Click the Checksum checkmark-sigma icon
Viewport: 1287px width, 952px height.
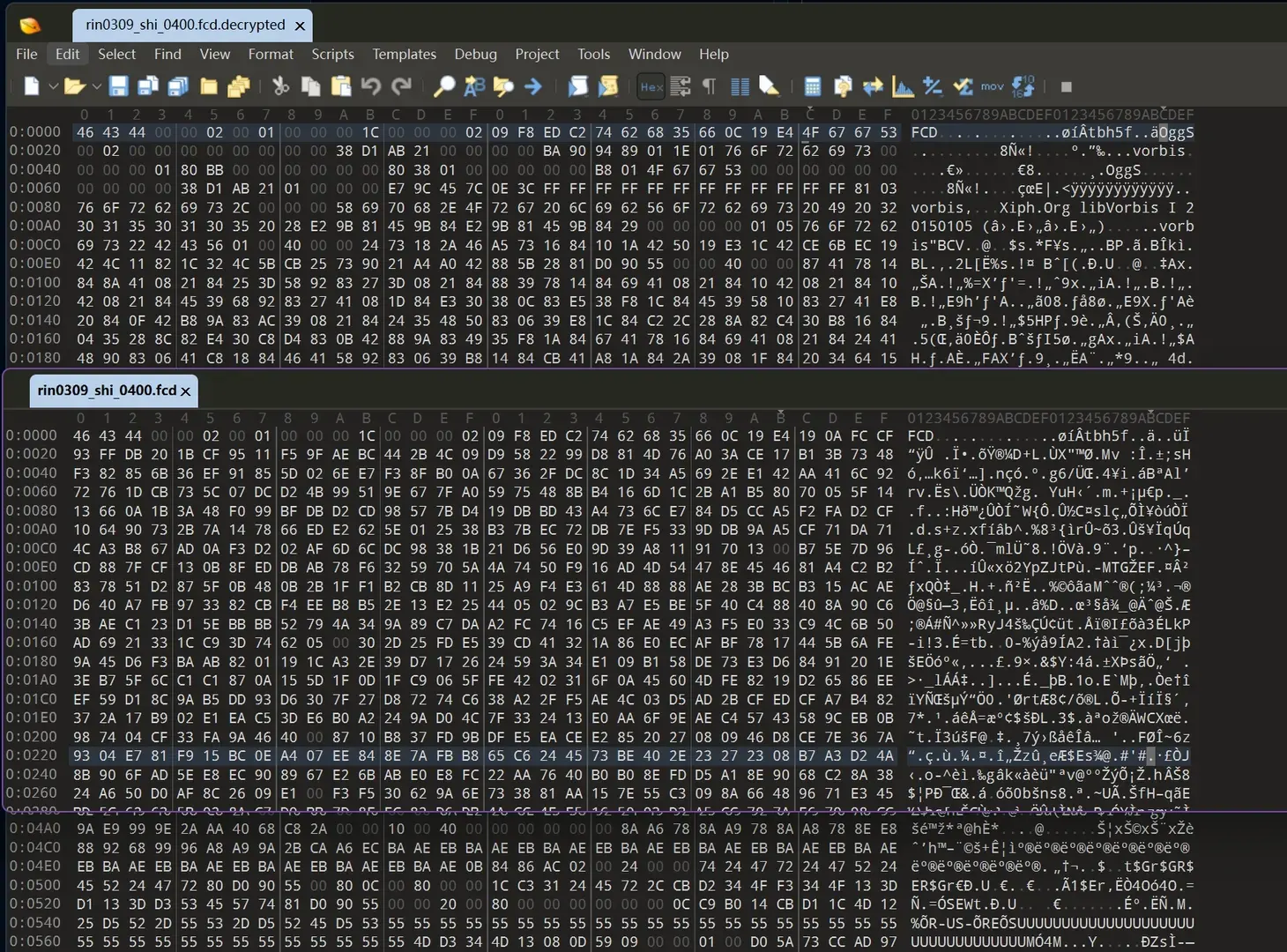click(x=963, y=86)
